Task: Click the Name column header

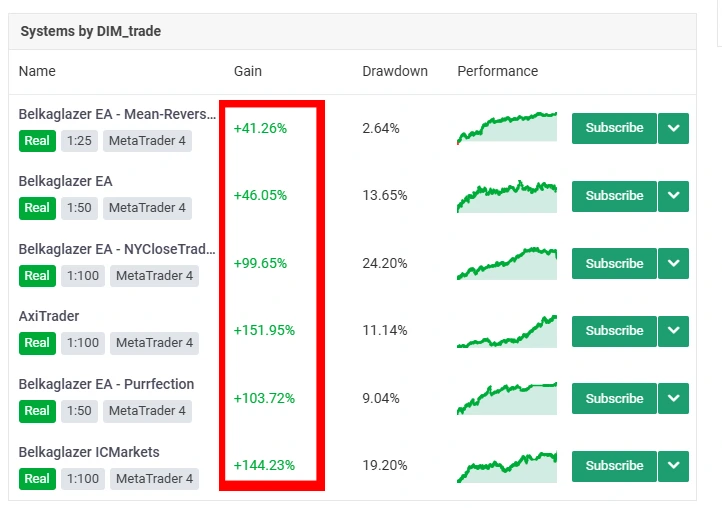Action: coord(37,71)
